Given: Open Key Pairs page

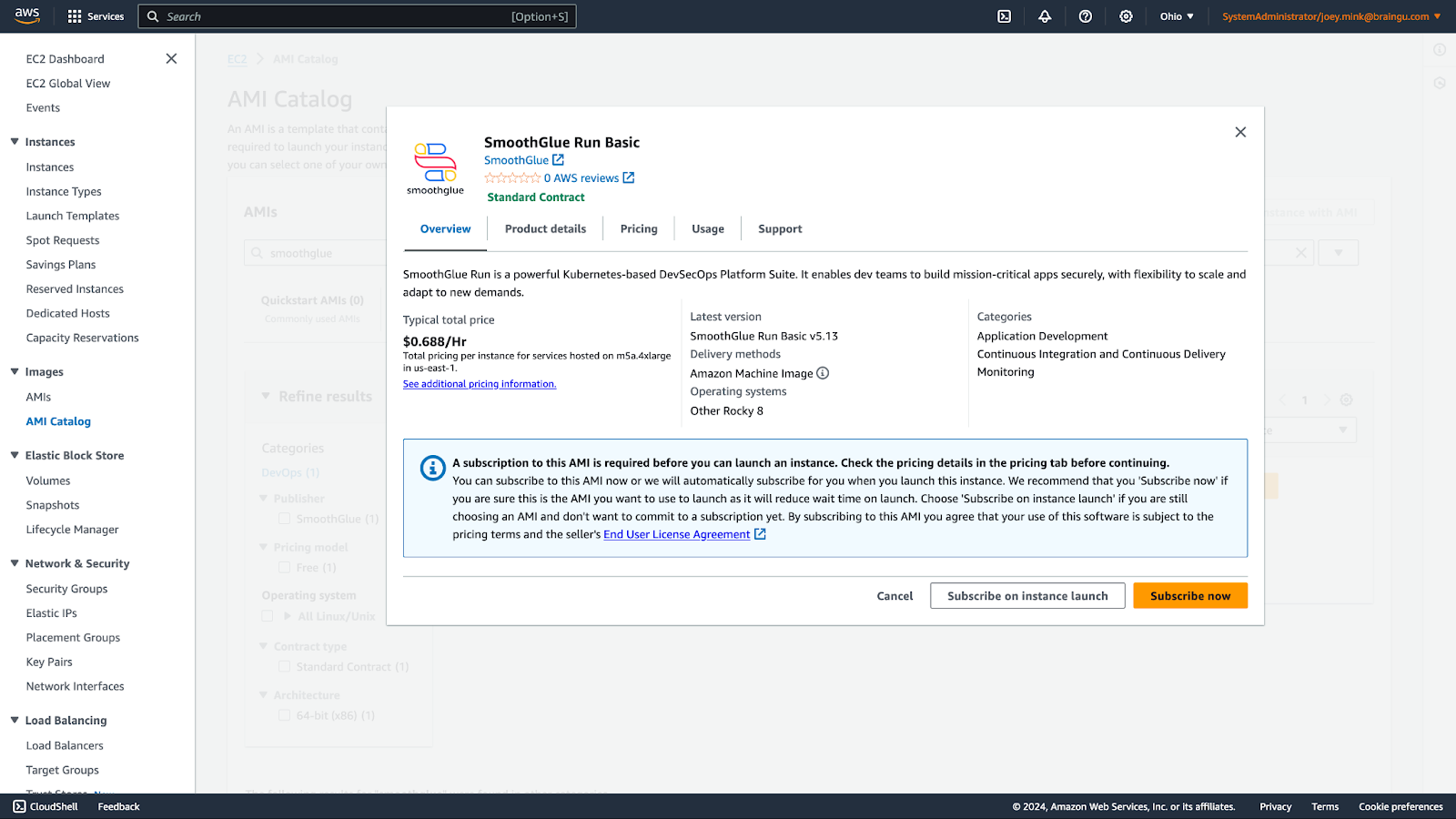Looking at the screenshot, I should 49,662.
